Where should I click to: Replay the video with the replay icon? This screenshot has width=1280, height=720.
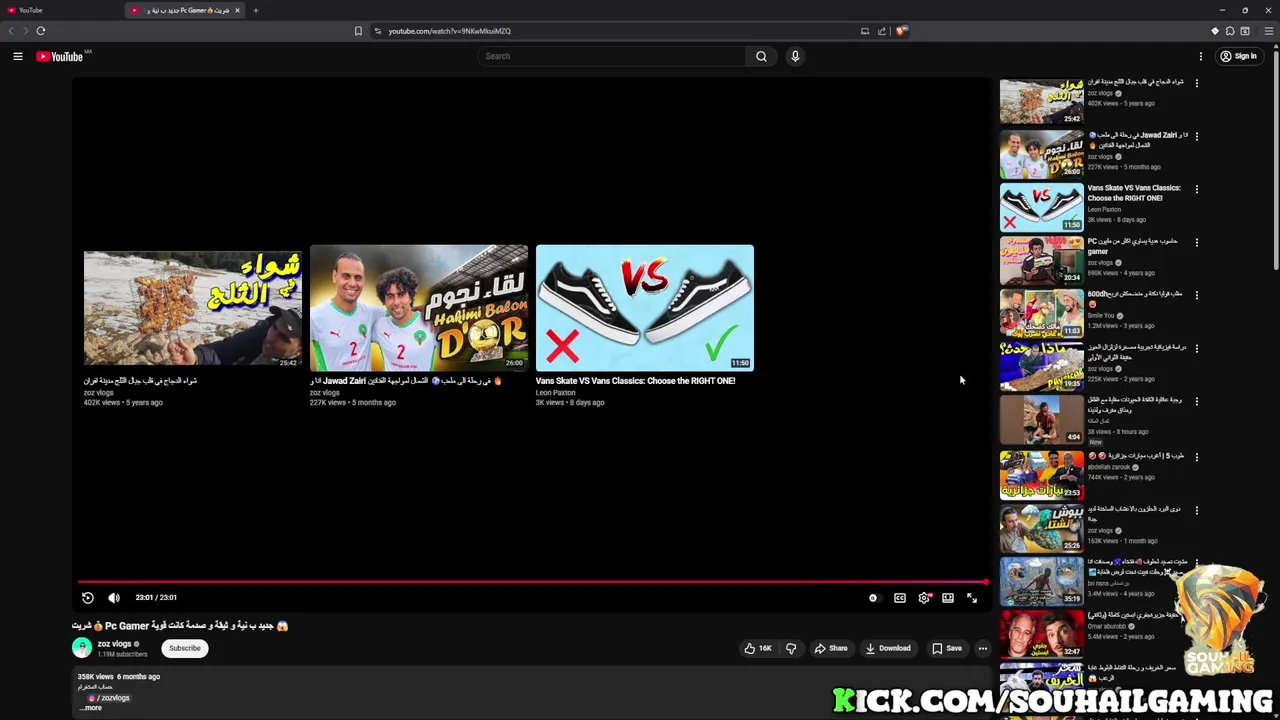pyautogui.click(x=88, y=598)
